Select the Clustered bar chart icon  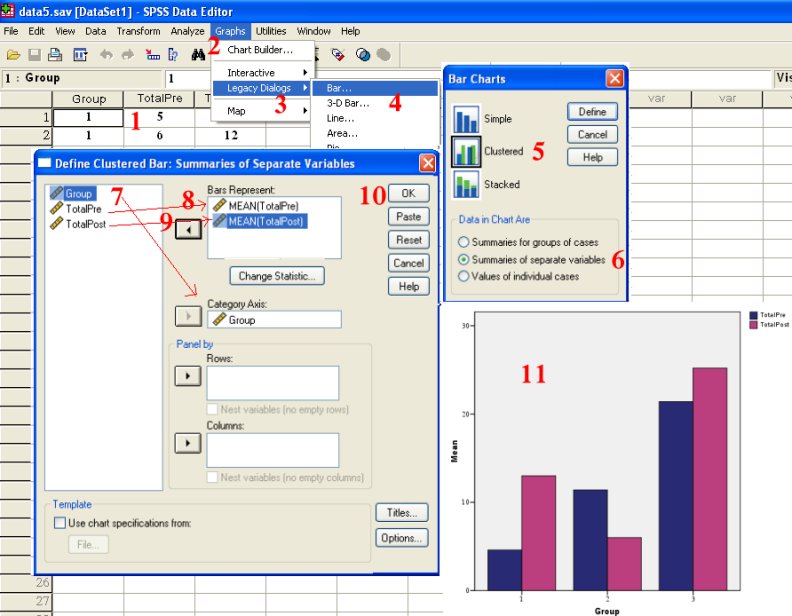466,151
